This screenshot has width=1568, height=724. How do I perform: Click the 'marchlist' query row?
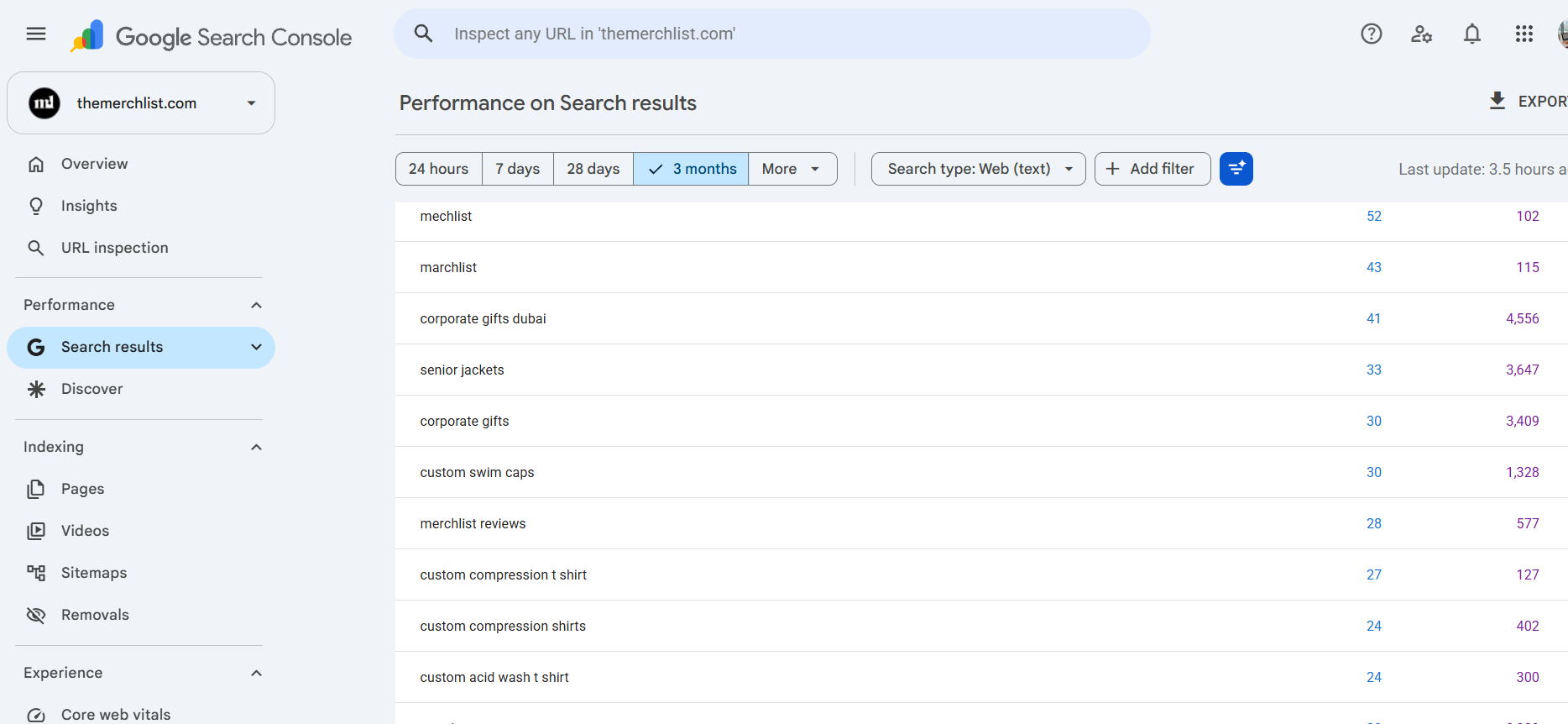click(x=981, y=267)
